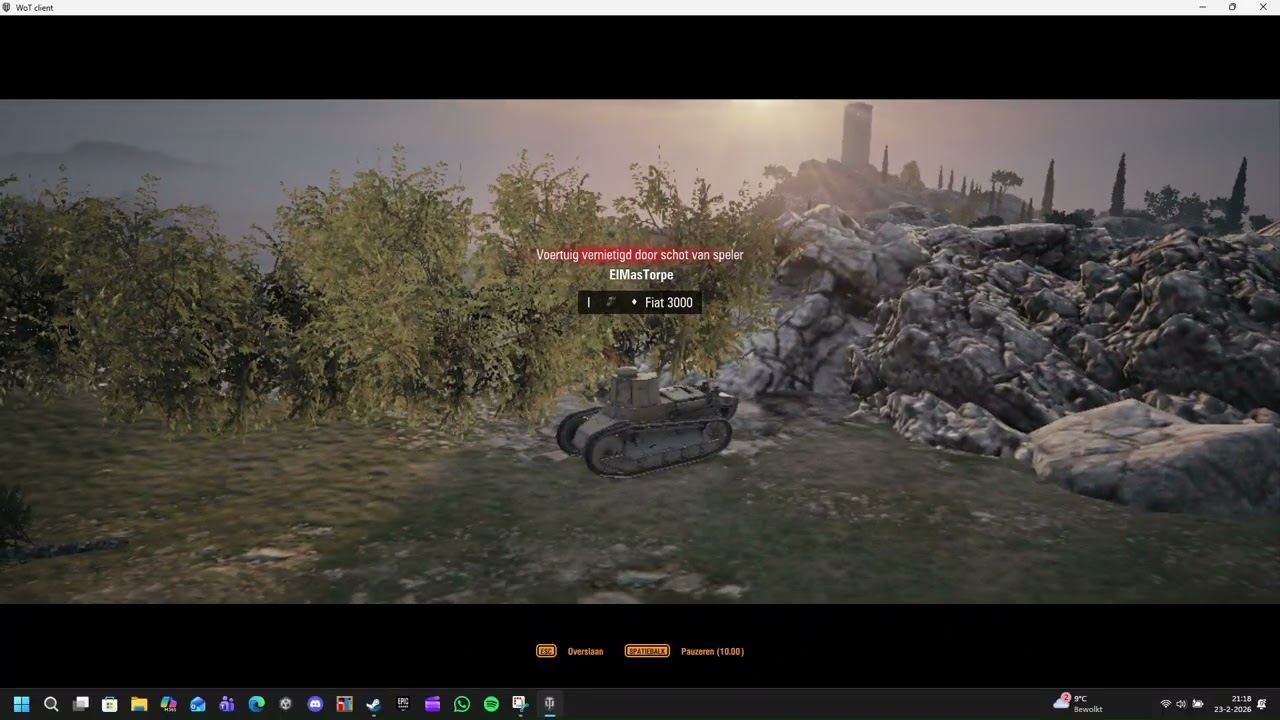Image resolution: width=1280 pixels, height=720 pixels.
Task: Launch Microsoft Store from taskbar
Action: click(x=110, y=704)
